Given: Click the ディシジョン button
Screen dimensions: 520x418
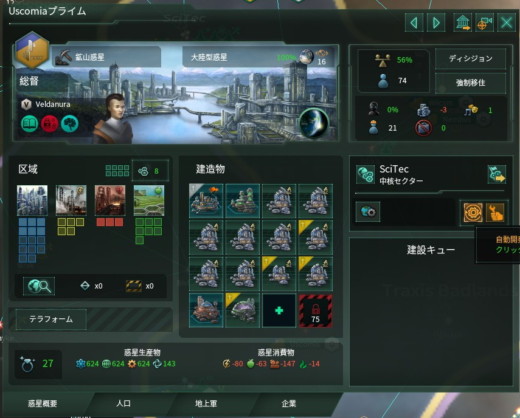Looking at the screenshot, I should pyautogui.click(x=470, y=59).
